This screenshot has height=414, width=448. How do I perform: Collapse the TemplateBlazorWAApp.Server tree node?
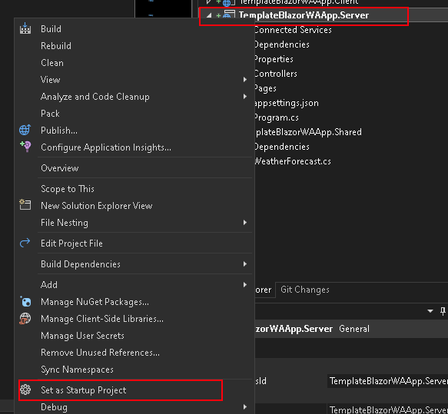209,15
